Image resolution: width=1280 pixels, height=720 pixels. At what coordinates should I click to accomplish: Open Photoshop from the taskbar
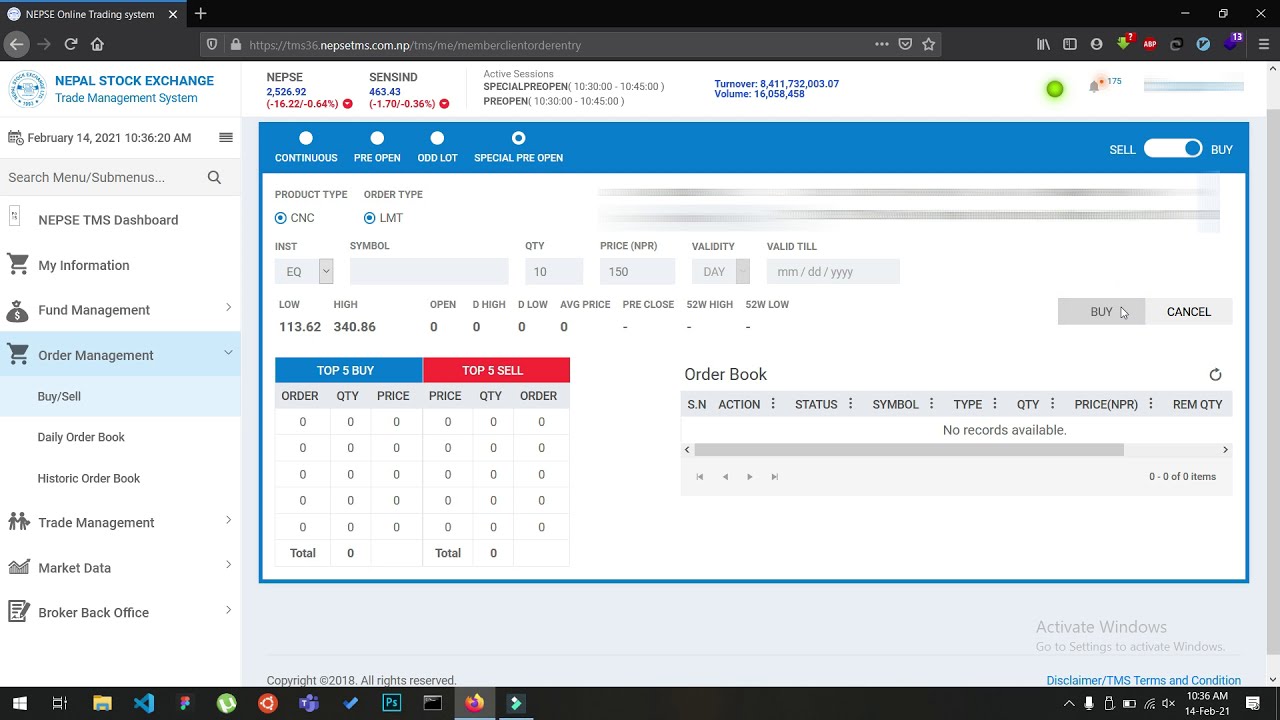point(391,703)
